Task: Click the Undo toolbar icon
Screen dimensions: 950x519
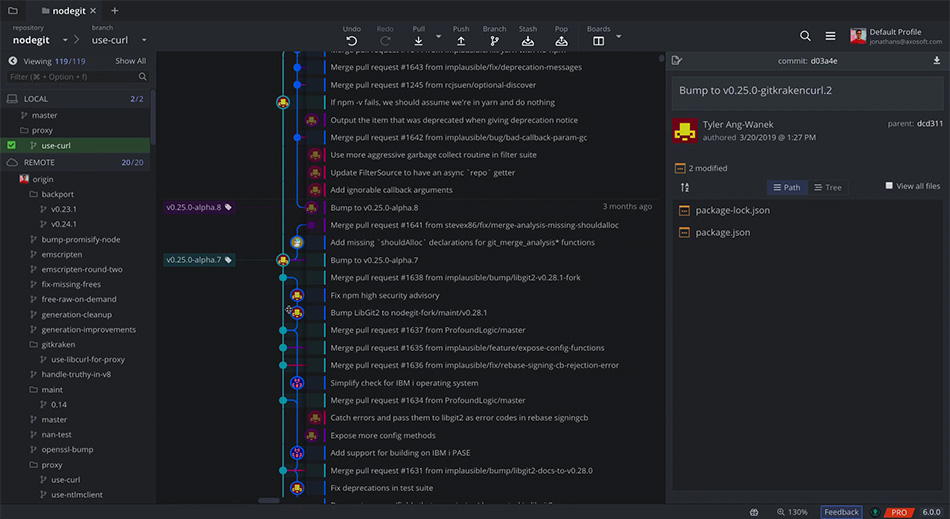Action: pyautogui.click(x=351, y=41)
